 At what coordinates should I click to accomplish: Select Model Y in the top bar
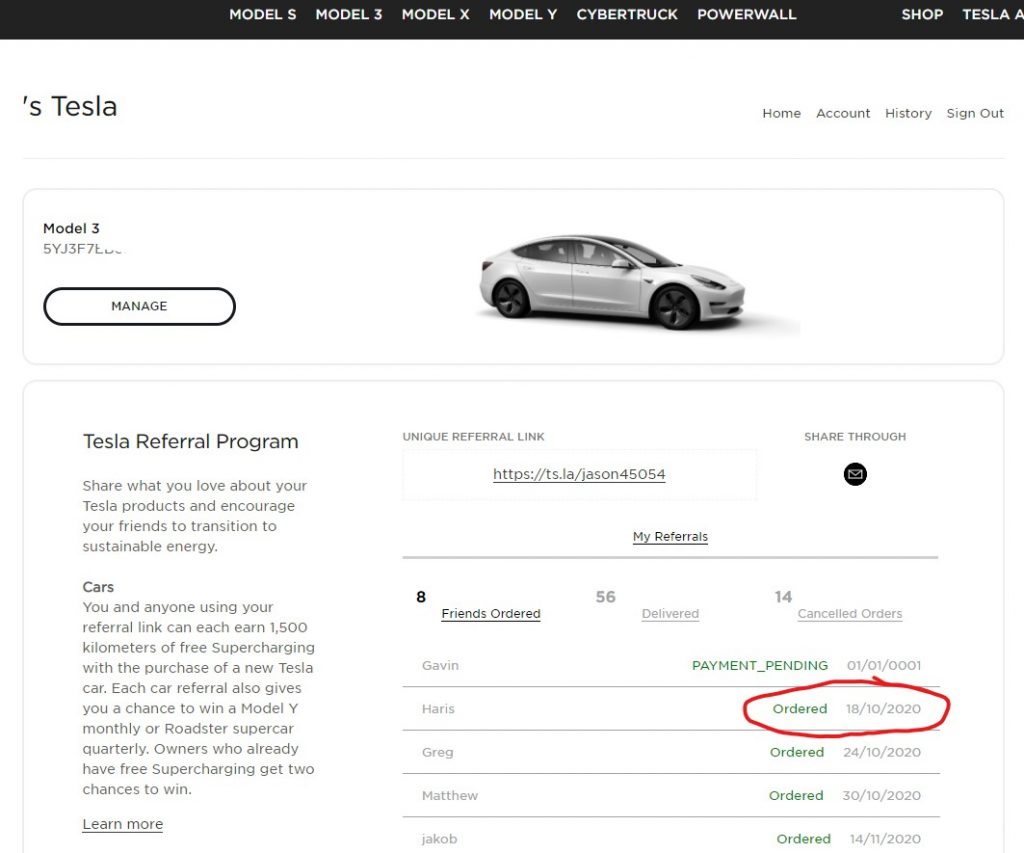click(x=523, y=14)
